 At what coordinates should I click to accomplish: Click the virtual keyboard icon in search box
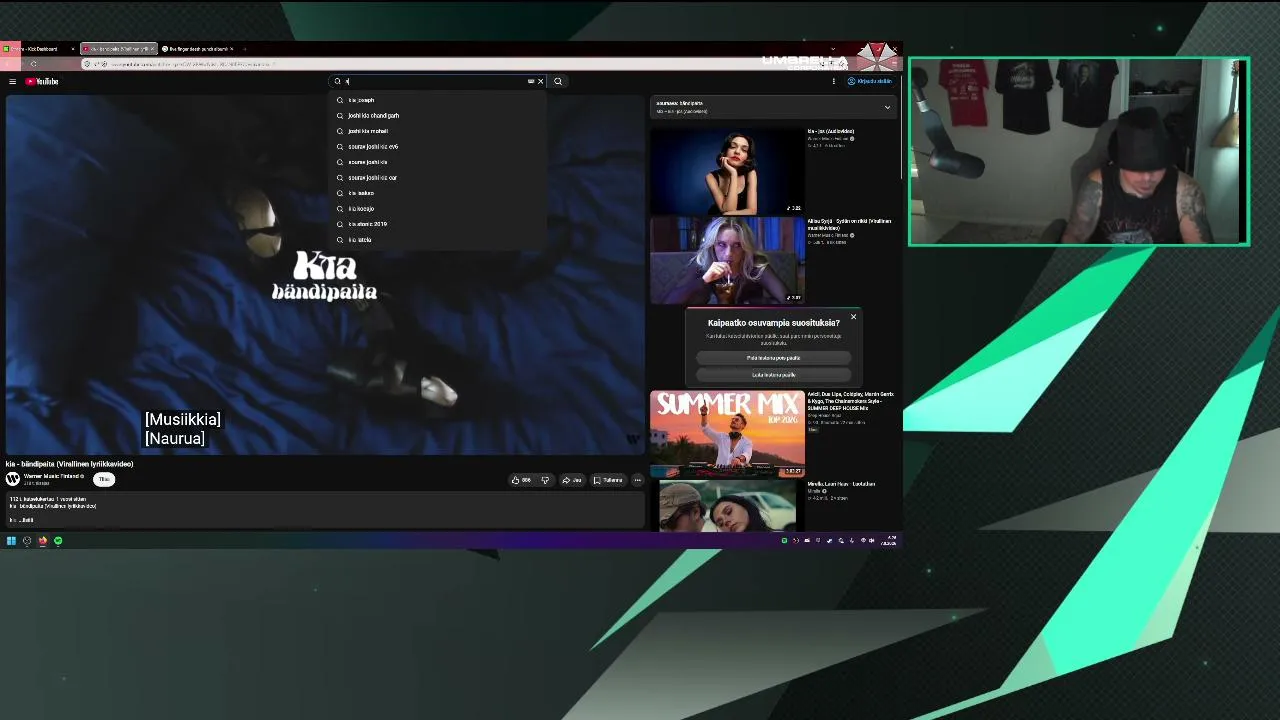pyautogui.click(x=530, y=81)
